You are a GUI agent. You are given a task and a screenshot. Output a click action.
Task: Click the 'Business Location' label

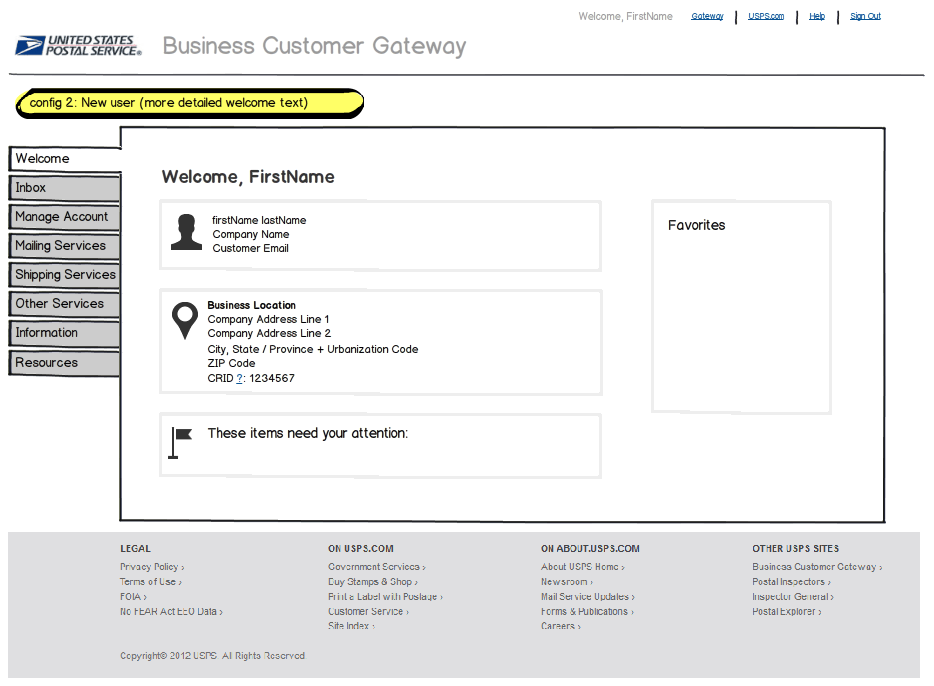(251, 305)
